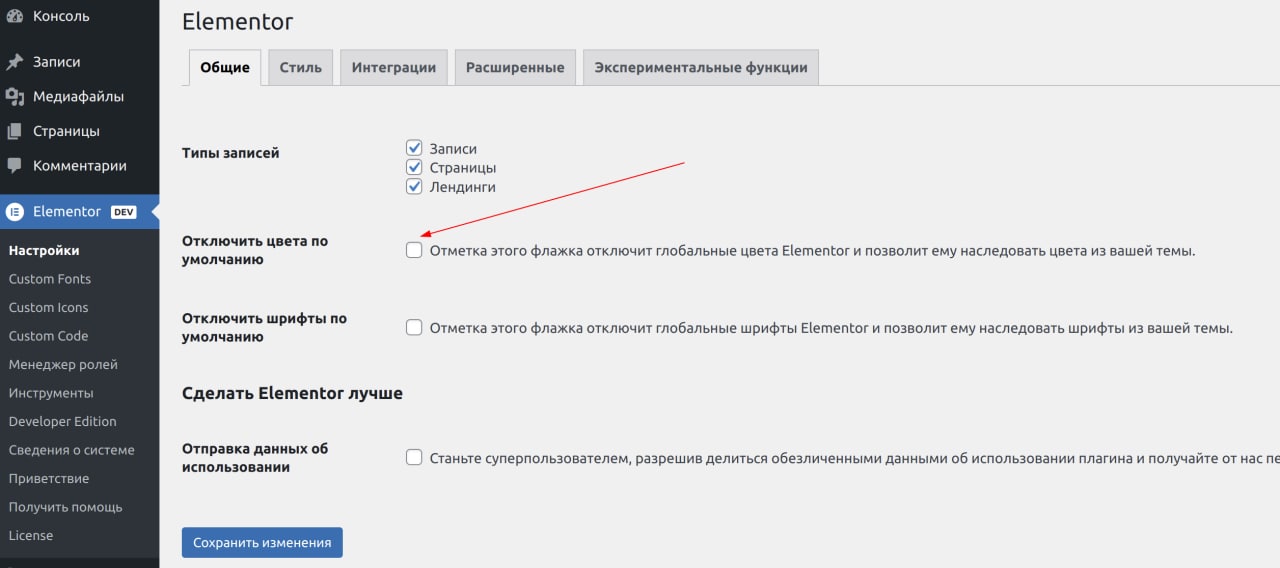Switch to the Стиль tab
Screen dimensions: 1280x568
pyautogui.click(x=300, y=68)
